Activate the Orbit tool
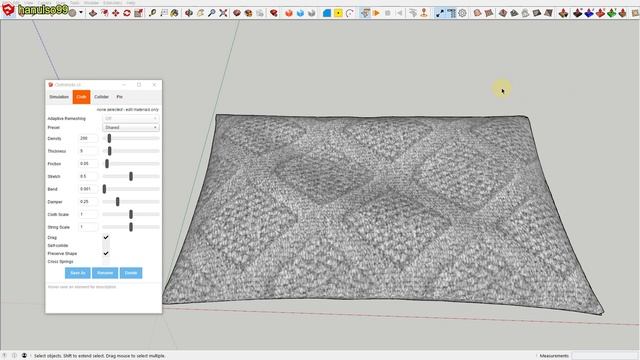The height and width of the screenshot is (360, 640). (x=189, y=13)
